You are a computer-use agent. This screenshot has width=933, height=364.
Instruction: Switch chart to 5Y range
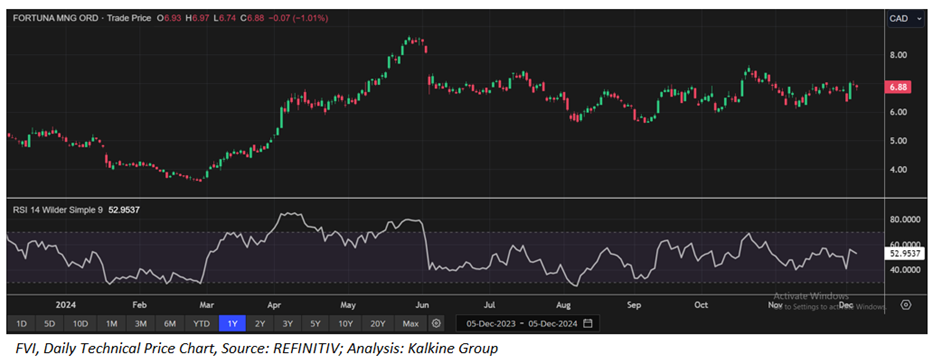coord(315,324)
